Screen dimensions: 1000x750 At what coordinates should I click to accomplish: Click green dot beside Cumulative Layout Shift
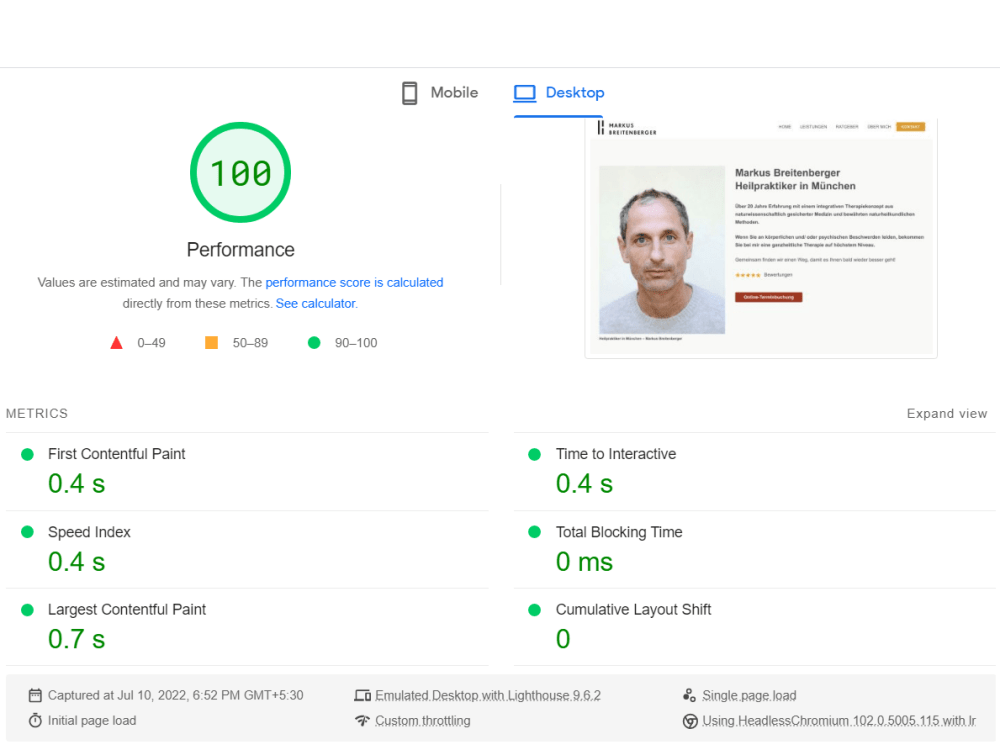pos(534,610)
